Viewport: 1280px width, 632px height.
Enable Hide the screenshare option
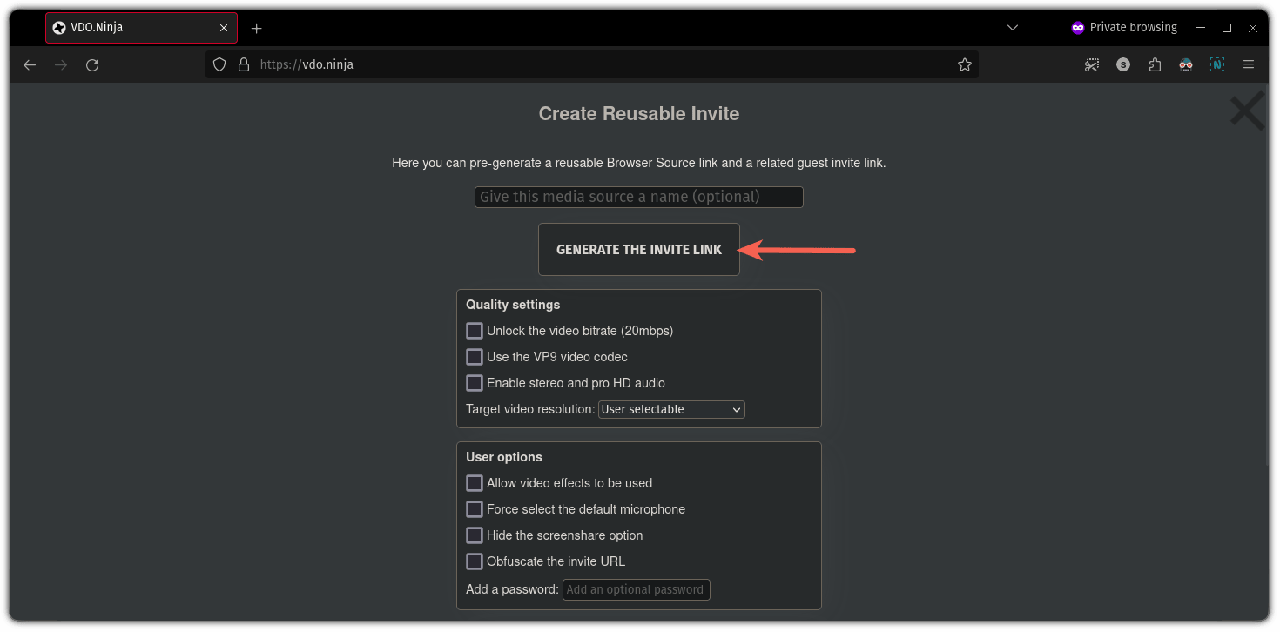point(474,536)
